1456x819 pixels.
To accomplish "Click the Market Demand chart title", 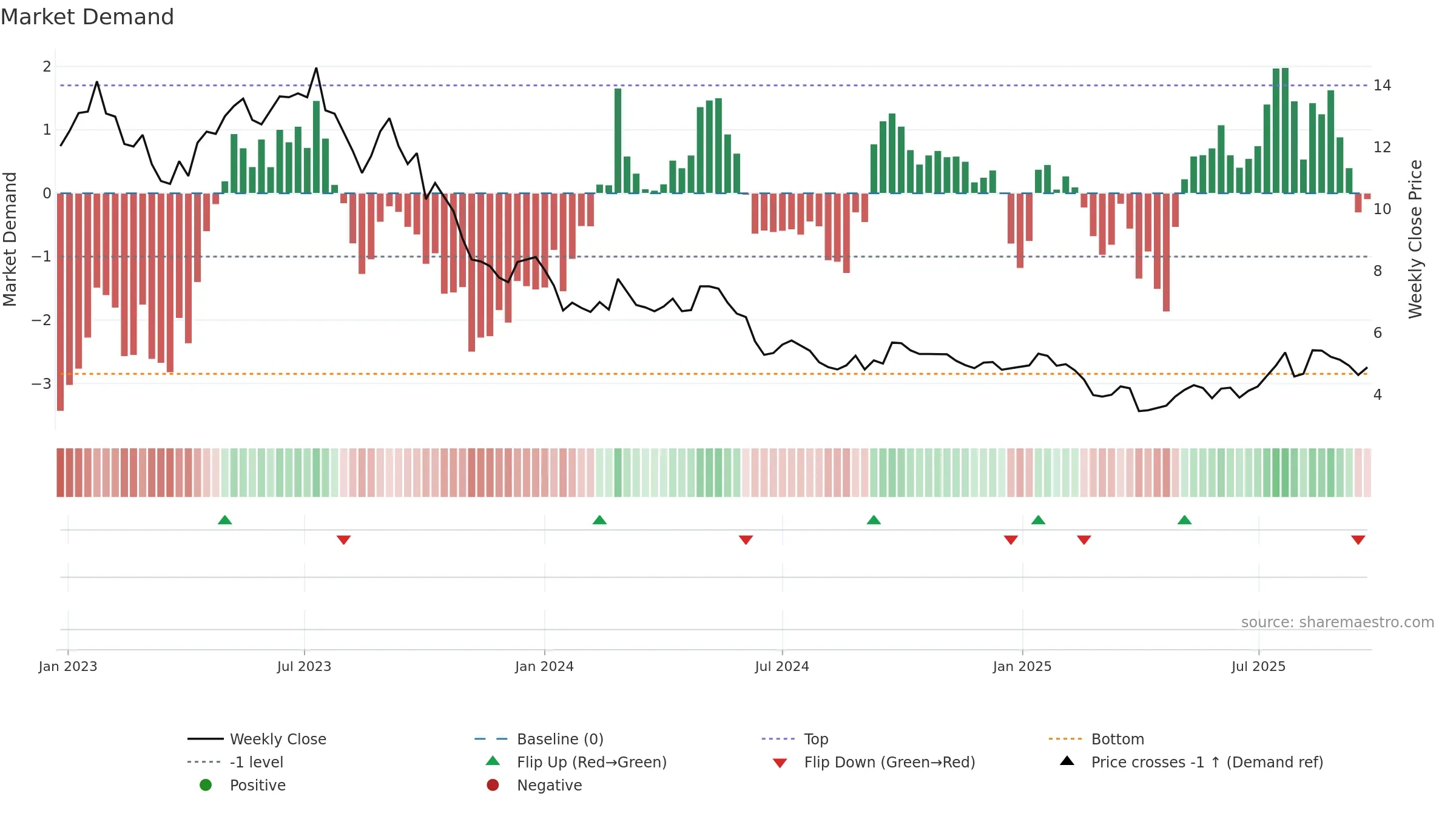I will click(87, 17).
